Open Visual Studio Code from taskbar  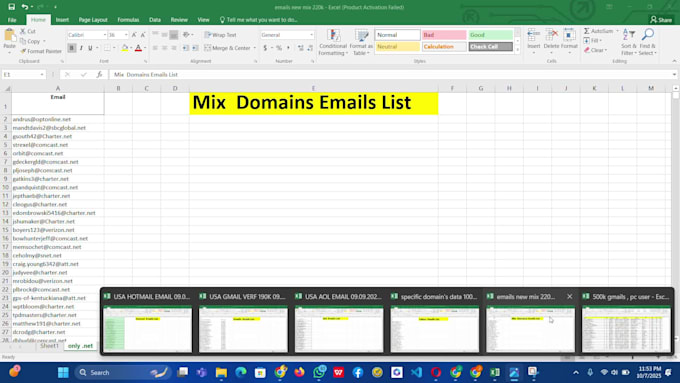[x=416, y=372]
